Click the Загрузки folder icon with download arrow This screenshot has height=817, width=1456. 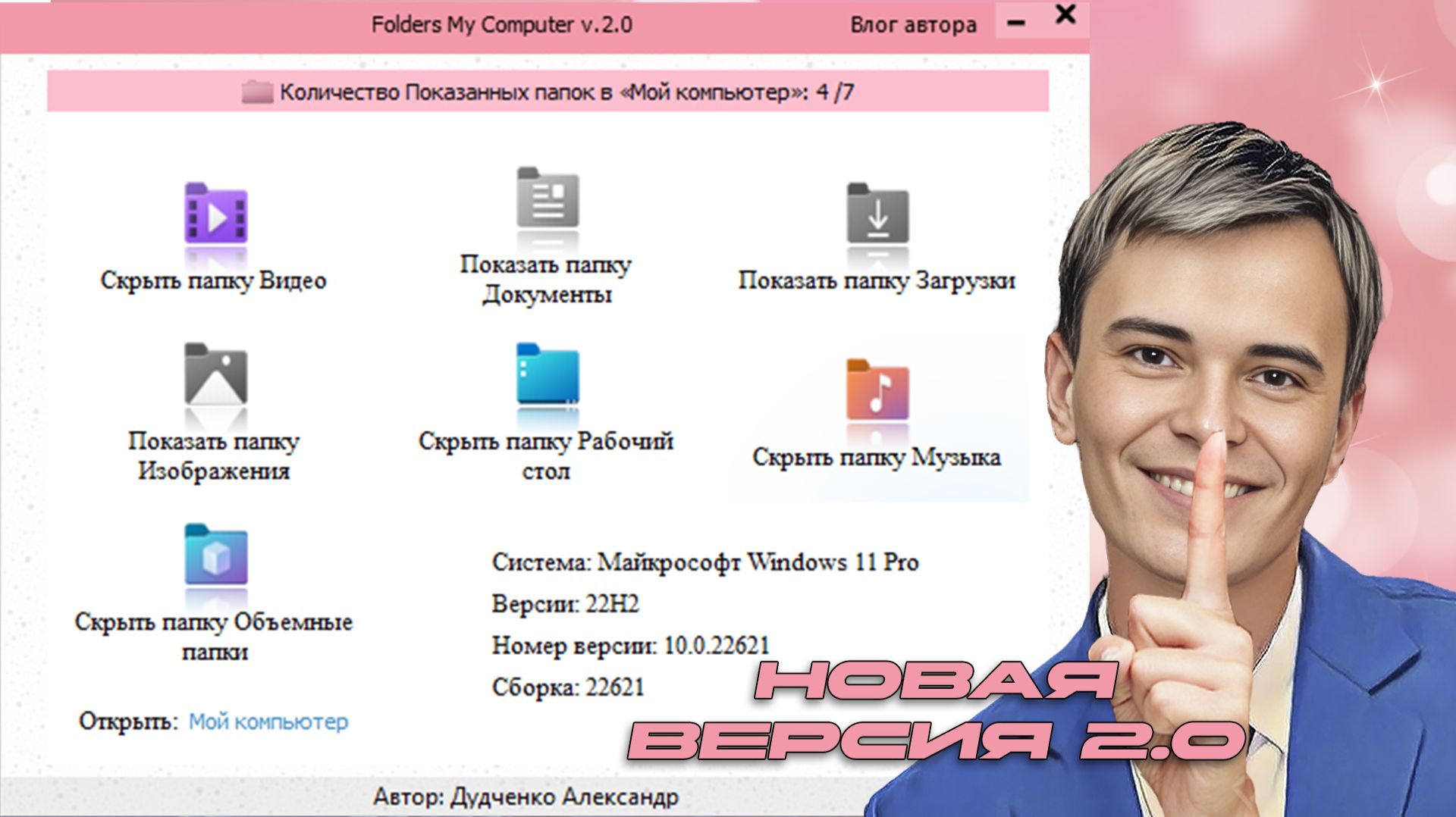(x=876, y=214)
